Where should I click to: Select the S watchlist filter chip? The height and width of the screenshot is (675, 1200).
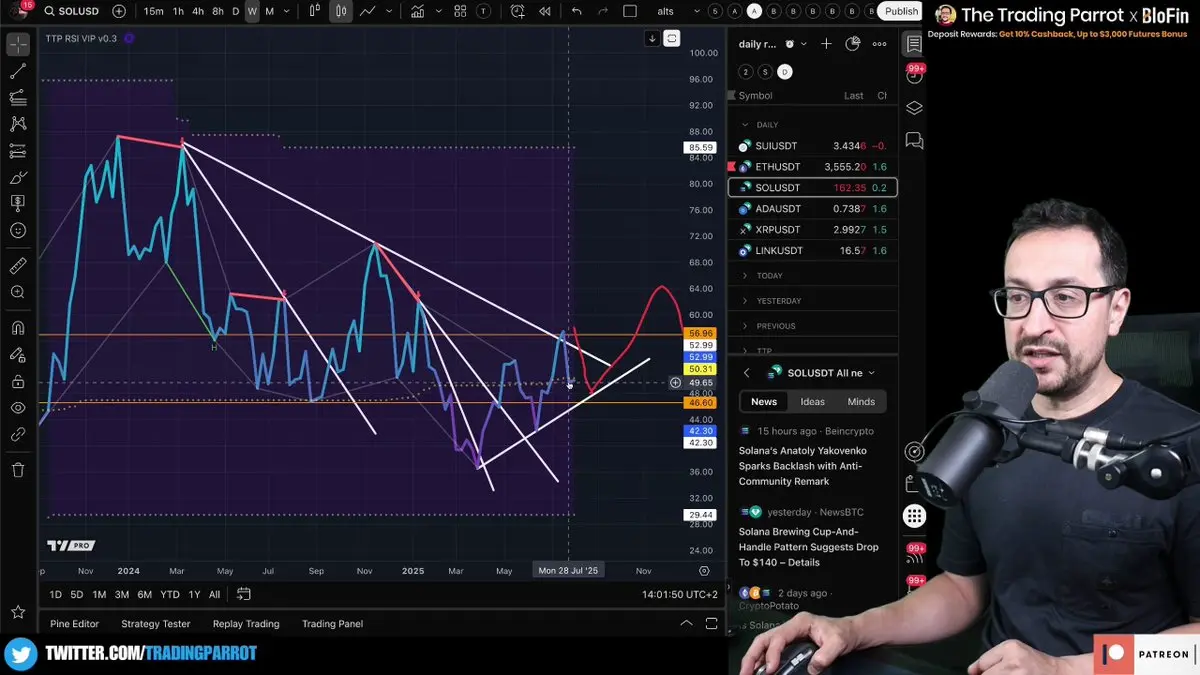pyautogui.click(x=765, y=72)
